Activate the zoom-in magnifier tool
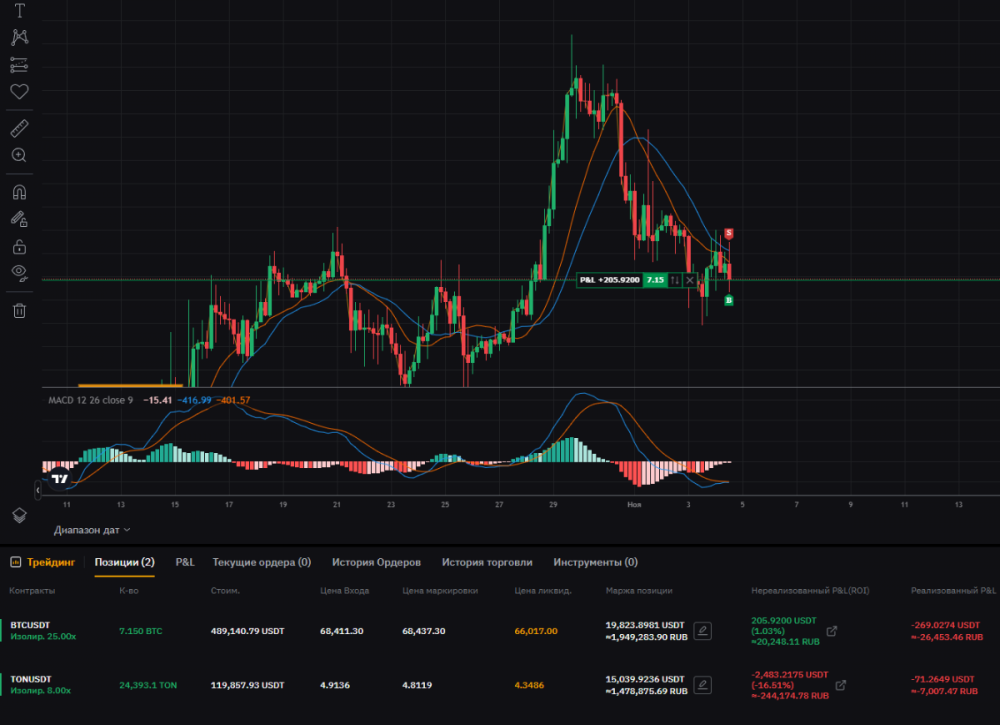This screenshot has width=1000, height=725. [x=19, y=155]
